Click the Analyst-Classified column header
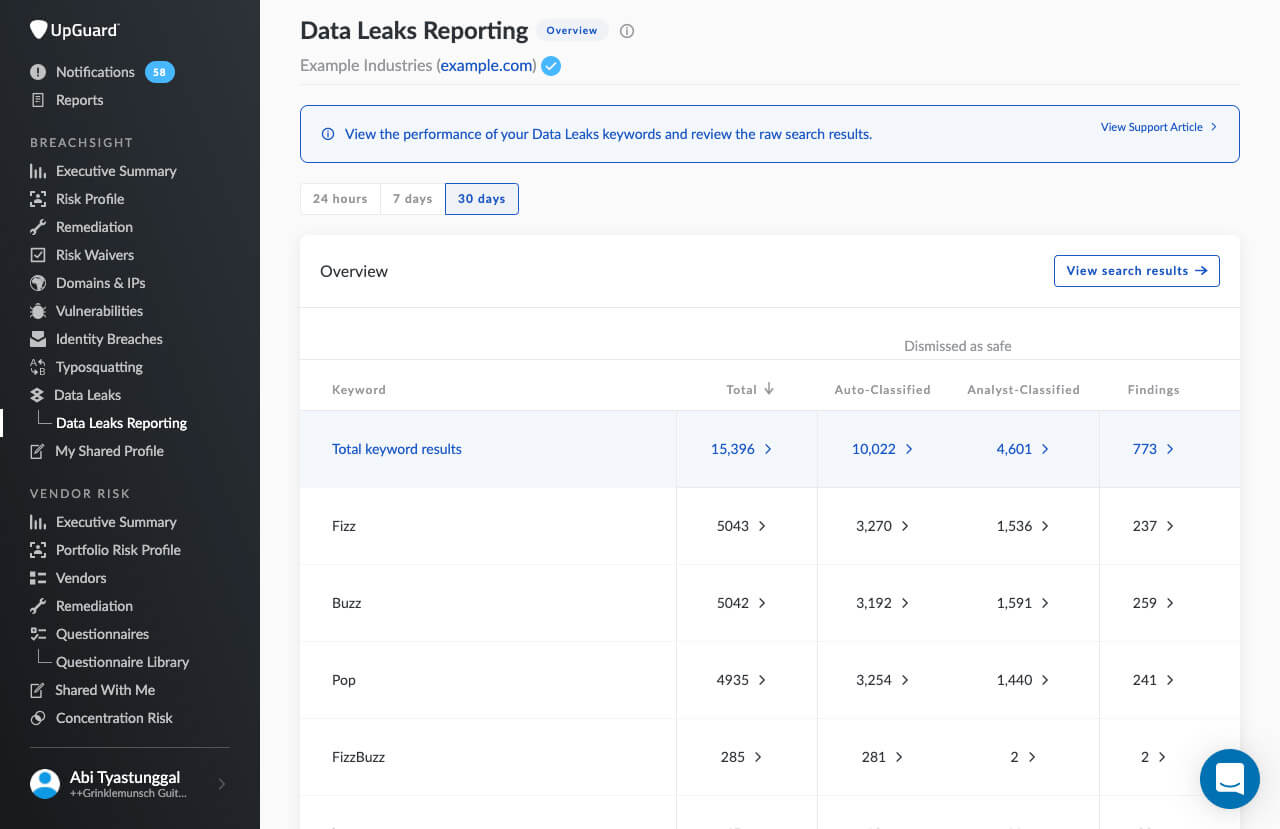 click(1023, 390)
